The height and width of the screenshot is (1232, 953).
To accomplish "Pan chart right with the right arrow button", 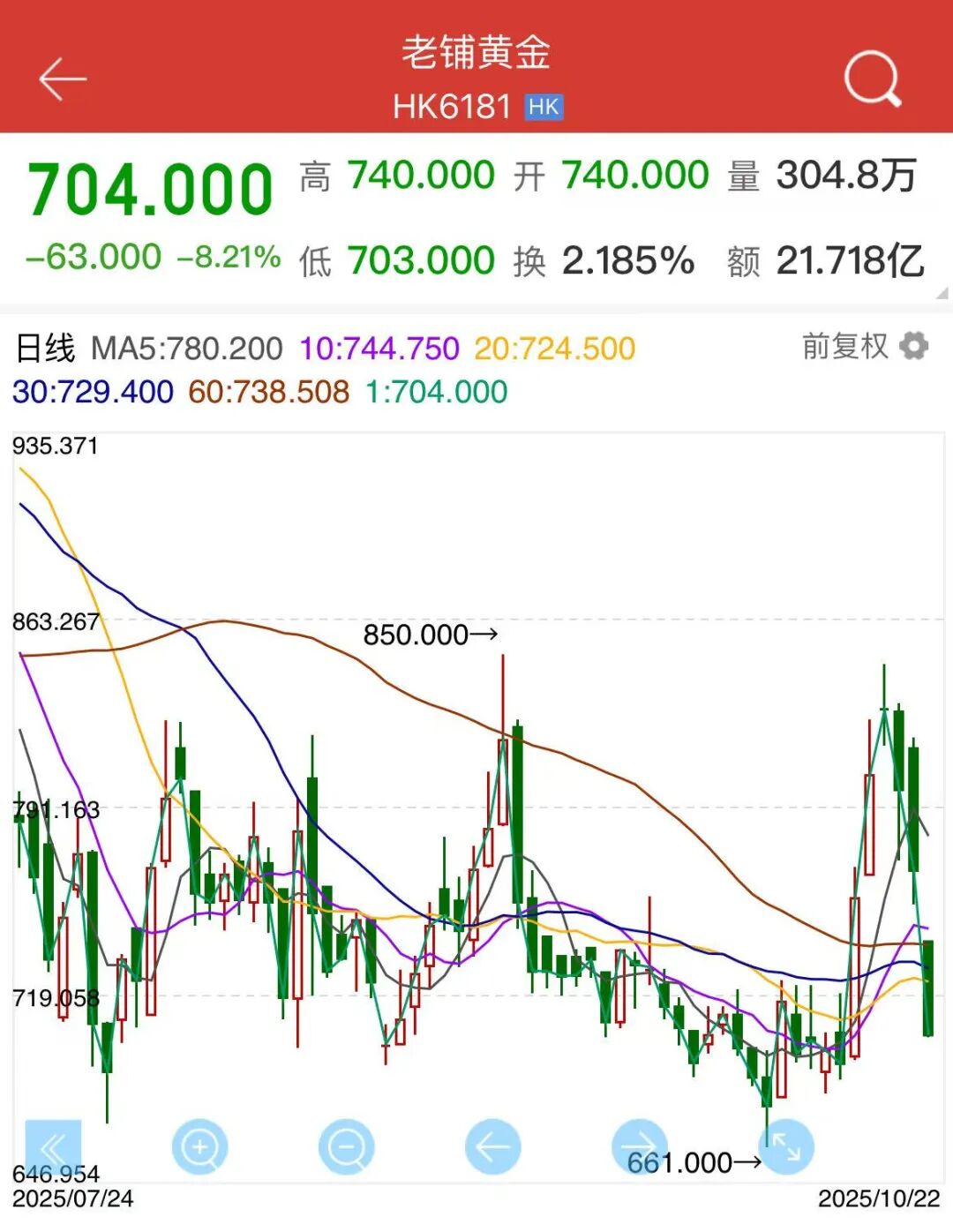I will coord(639,1147).
